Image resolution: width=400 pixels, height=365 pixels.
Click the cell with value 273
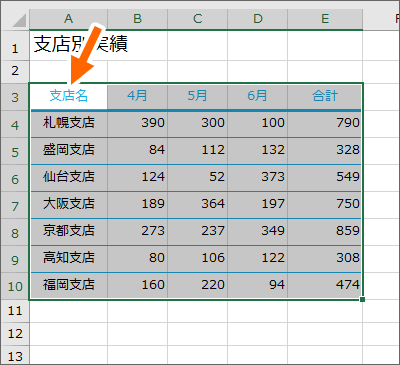138,232
